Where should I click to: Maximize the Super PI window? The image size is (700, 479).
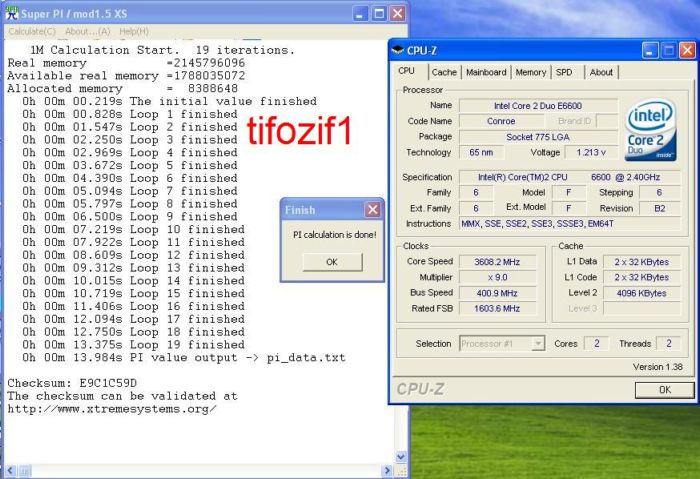pyautogui.click(x=379, y=13)
